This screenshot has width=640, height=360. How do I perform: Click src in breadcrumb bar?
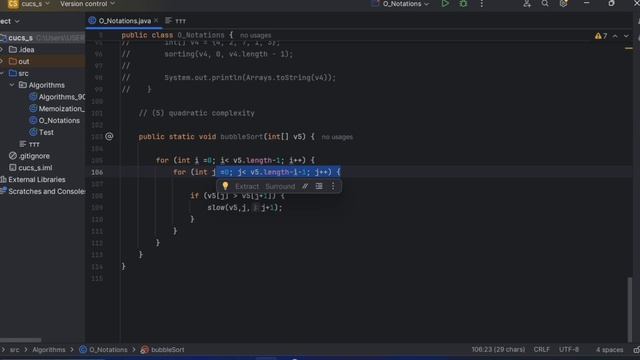point(15,350)
